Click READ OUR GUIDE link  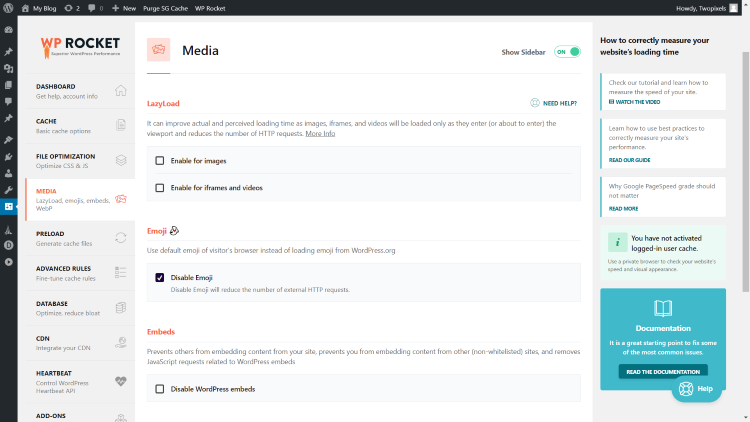point(629,160)
